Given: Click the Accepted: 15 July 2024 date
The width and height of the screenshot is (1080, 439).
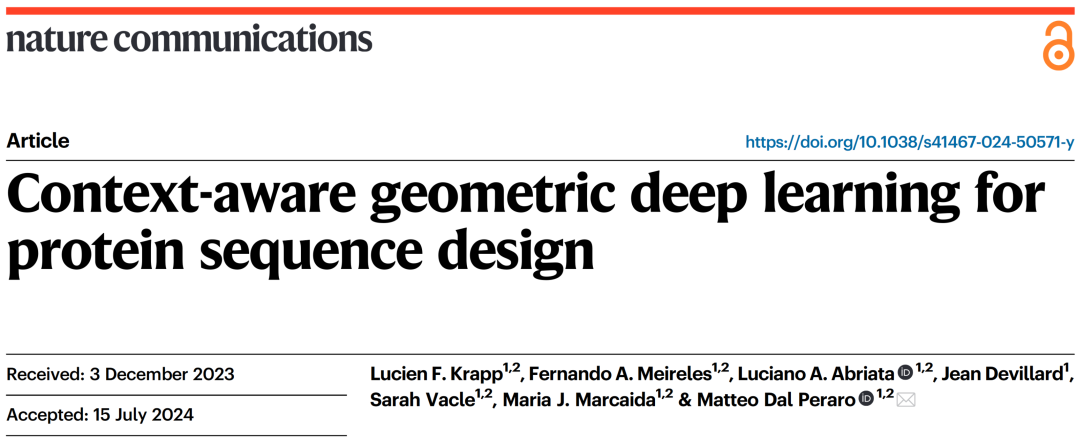Looking at the screenshot, I should pos(100,415).
